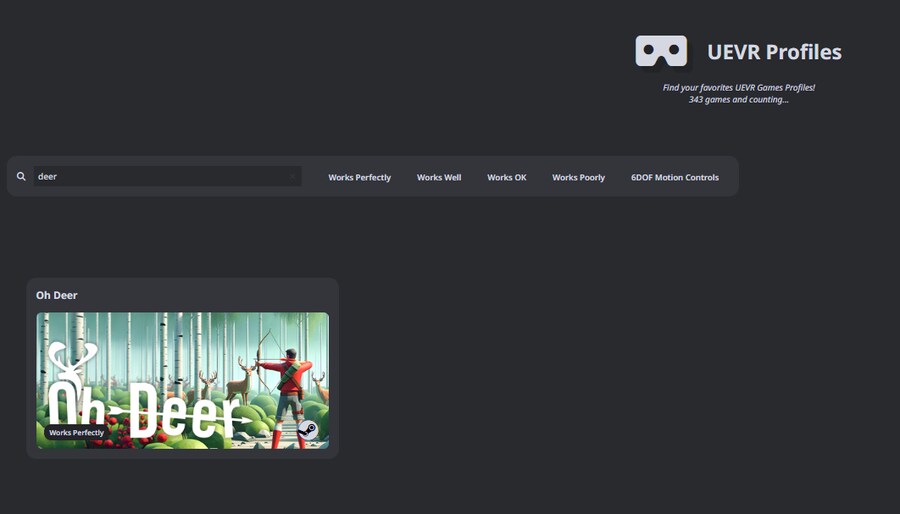The width and height of the screenshot is (900, 514).
Task: Focus the search box containing "deer"
Action: (160, 177)
